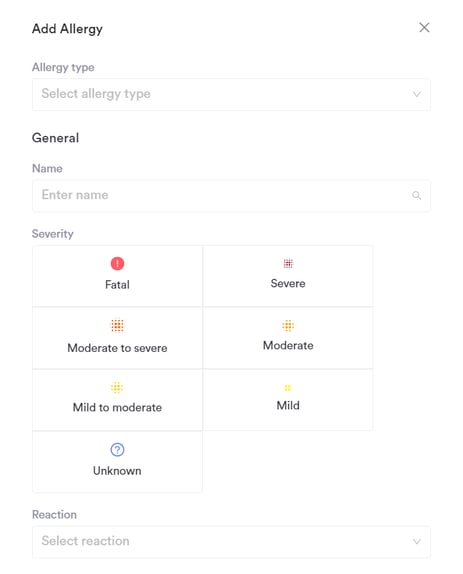Click the Severe dotted severity icon
Viewport: 463px width, 574px height.
pos(288,263)
